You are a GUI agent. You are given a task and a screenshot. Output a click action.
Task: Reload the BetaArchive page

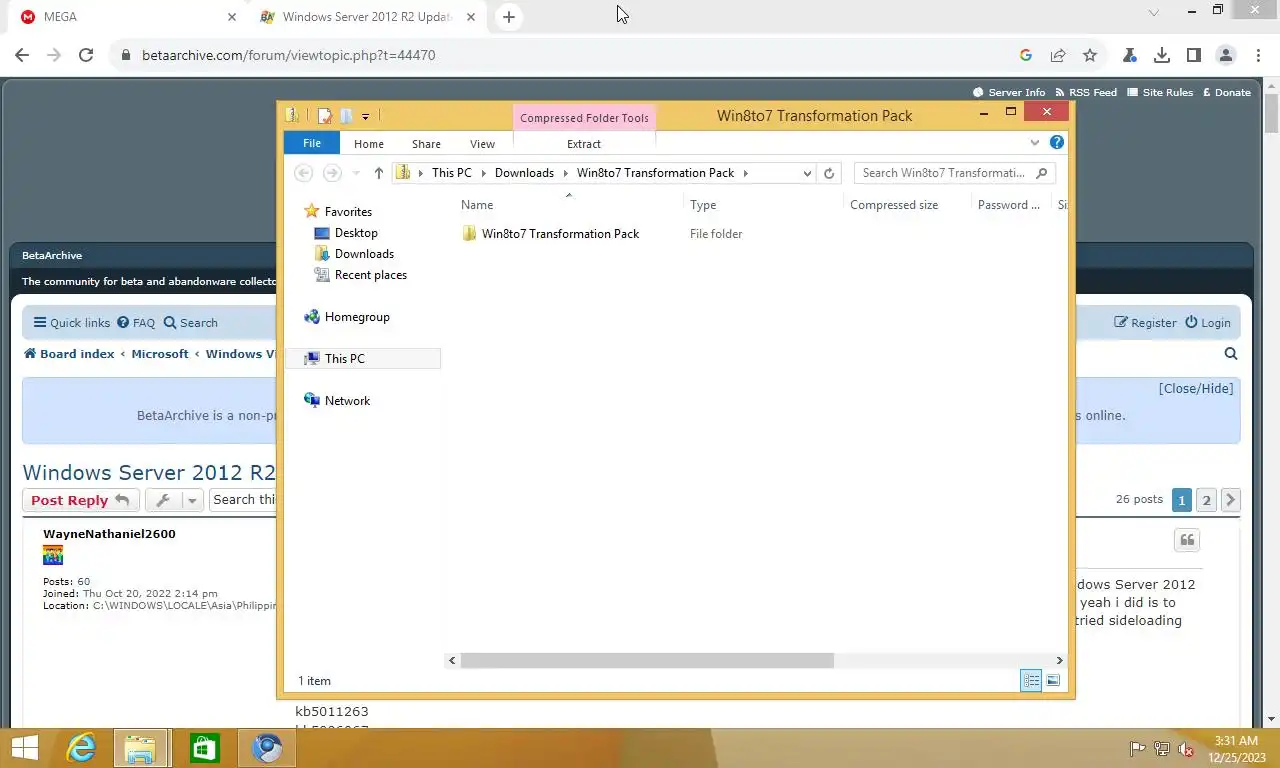point(86,55)
